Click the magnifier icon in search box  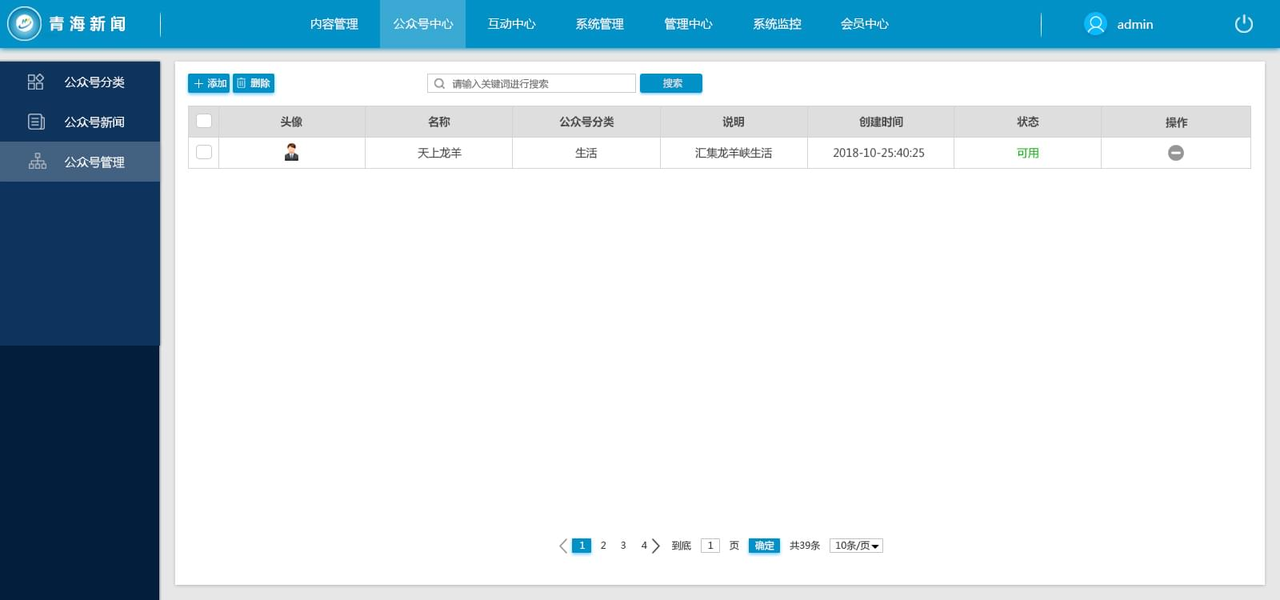coord(439,84)
